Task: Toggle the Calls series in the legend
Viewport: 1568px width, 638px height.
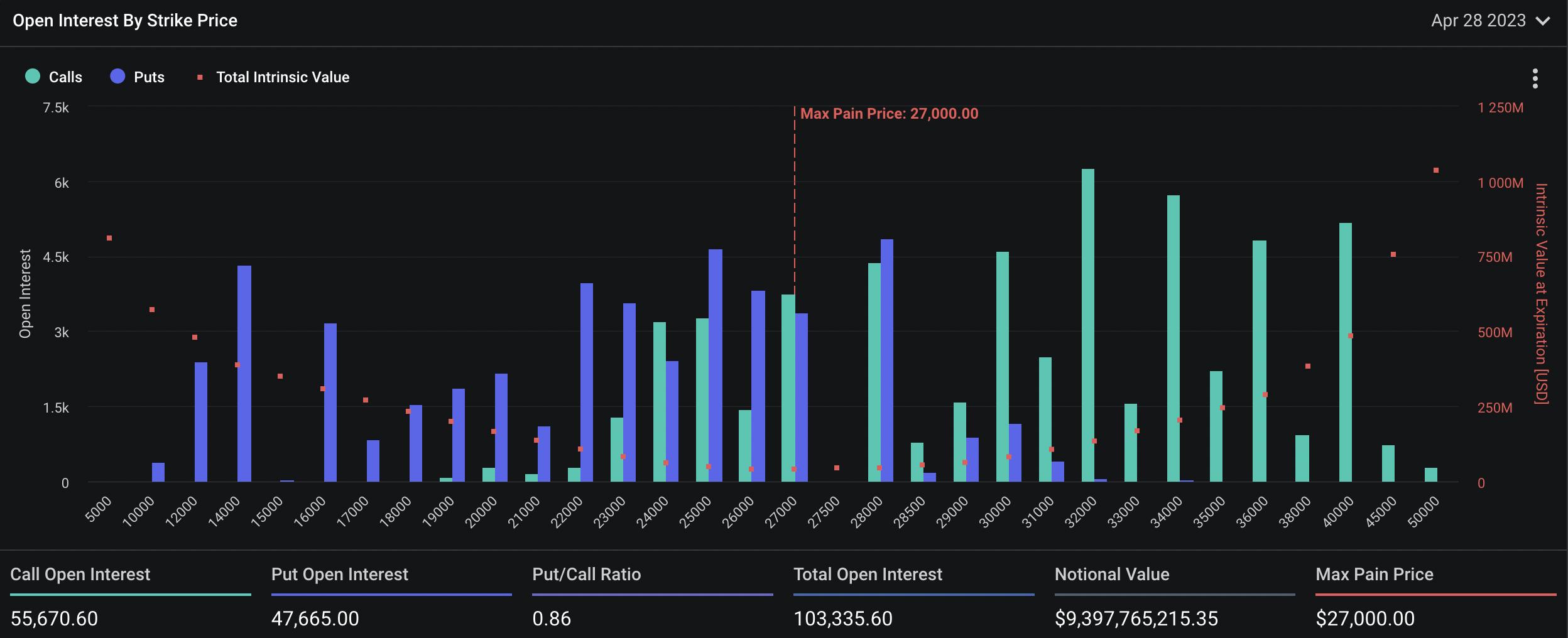Action: (x=54, y=77)
